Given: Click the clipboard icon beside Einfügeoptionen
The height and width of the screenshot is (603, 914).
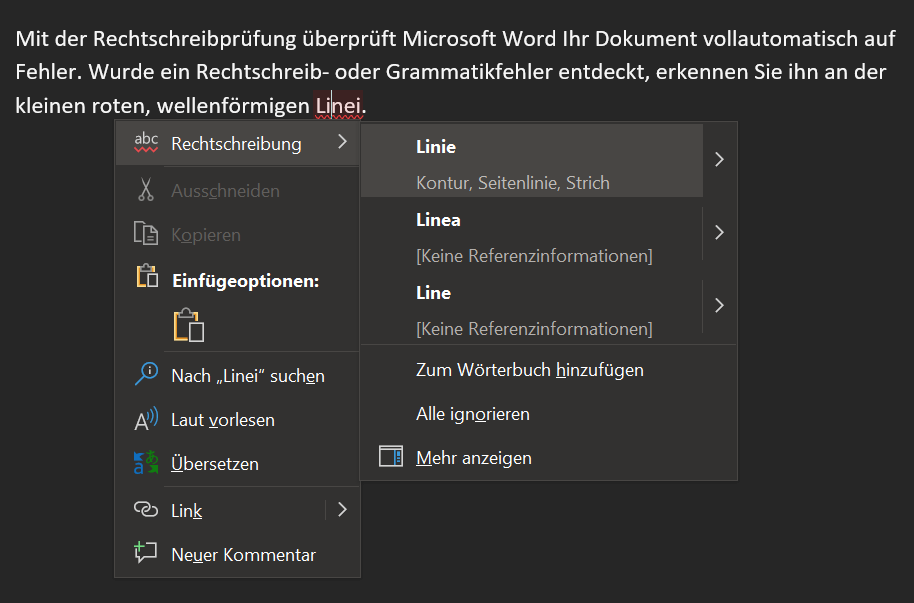Looking at the screenshot, I should 147,276.
